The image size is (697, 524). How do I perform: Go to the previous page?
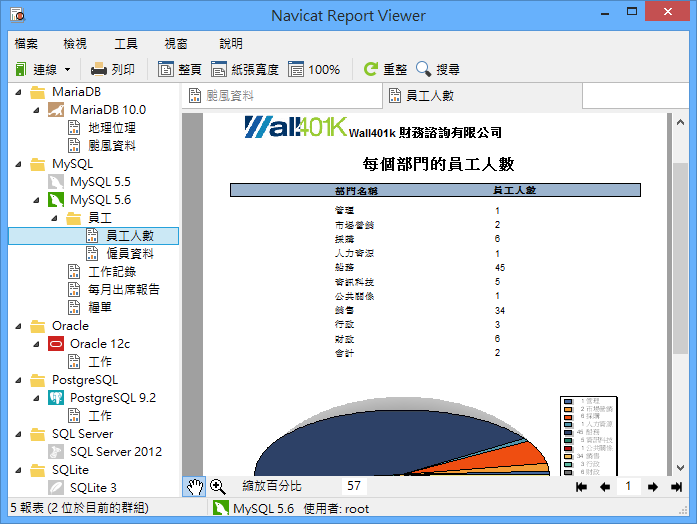coord(605,487)
